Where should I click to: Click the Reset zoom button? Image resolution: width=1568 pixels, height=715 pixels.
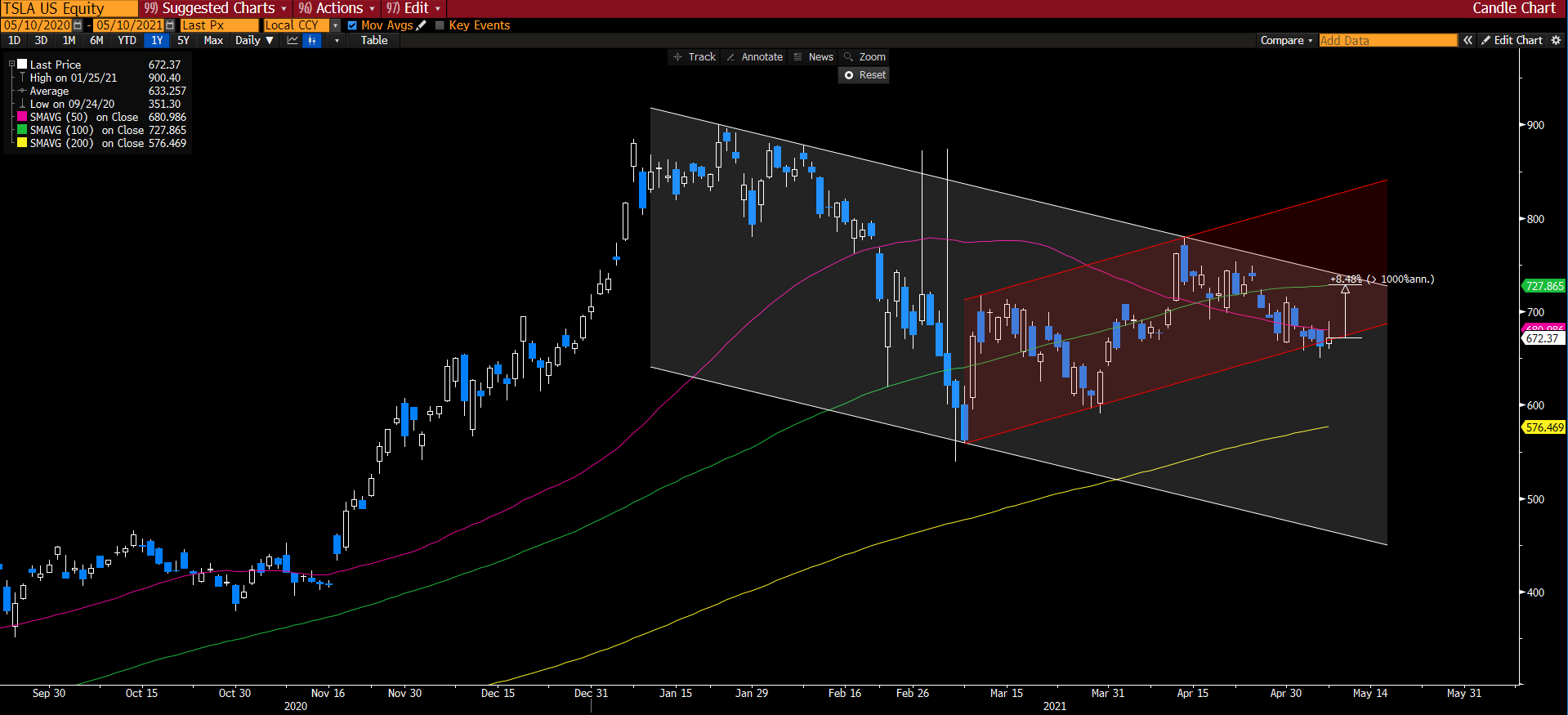tap(864, 75)
